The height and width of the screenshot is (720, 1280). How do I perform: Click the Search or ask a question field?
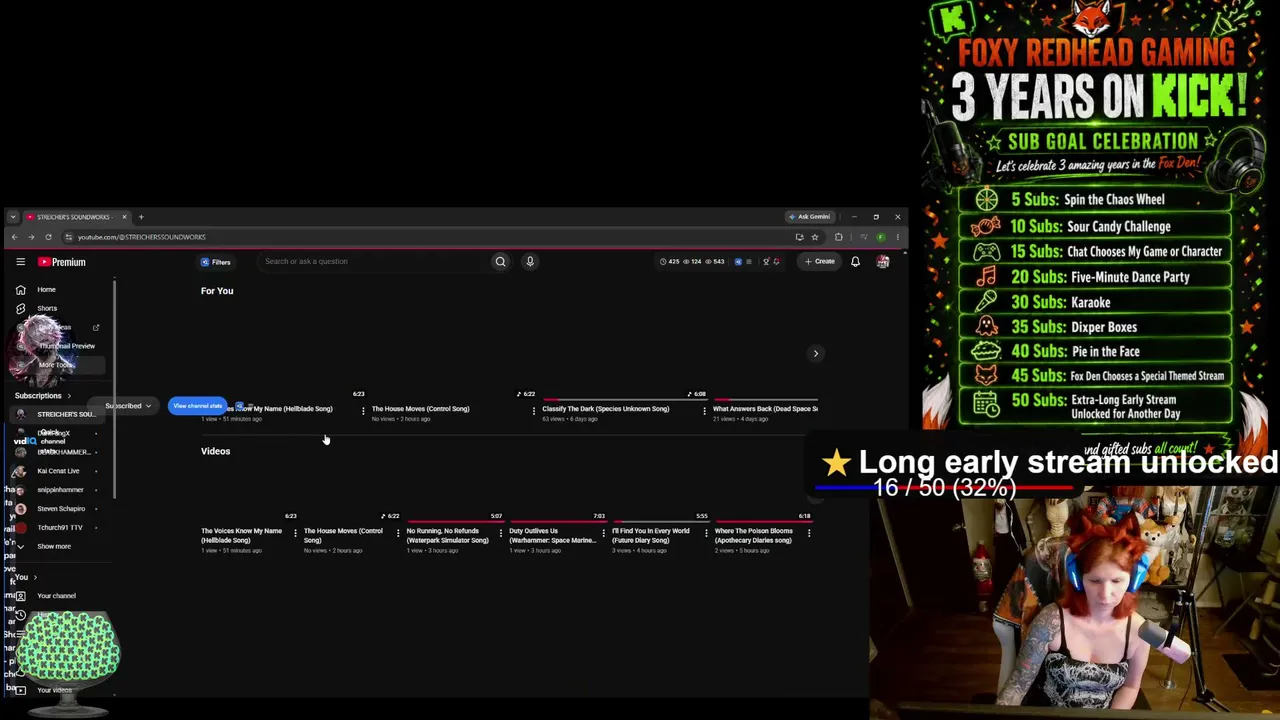[375, 262]
